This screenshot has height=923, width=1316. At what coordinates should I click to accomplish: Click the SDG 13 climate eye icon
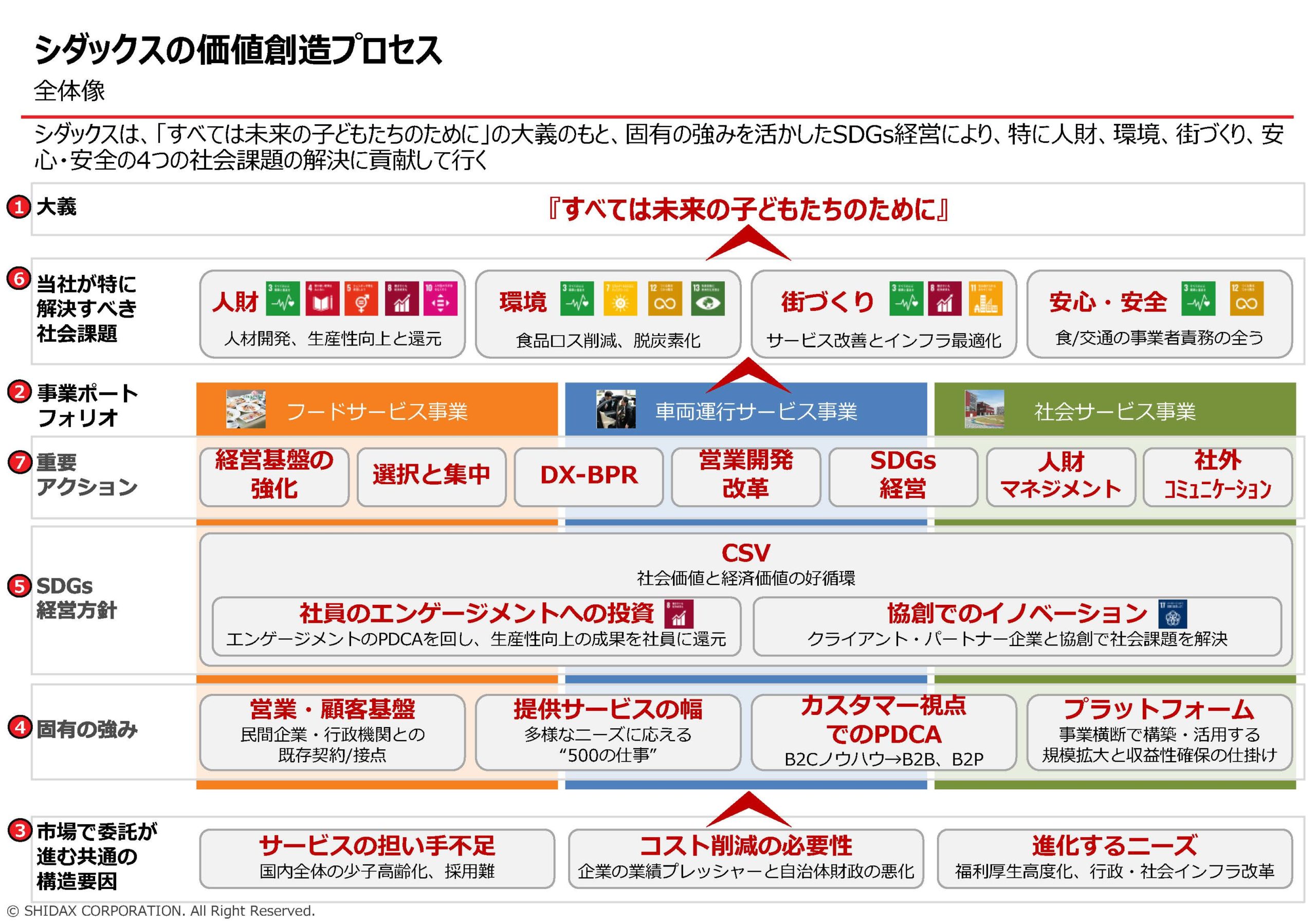pos(708,299)
